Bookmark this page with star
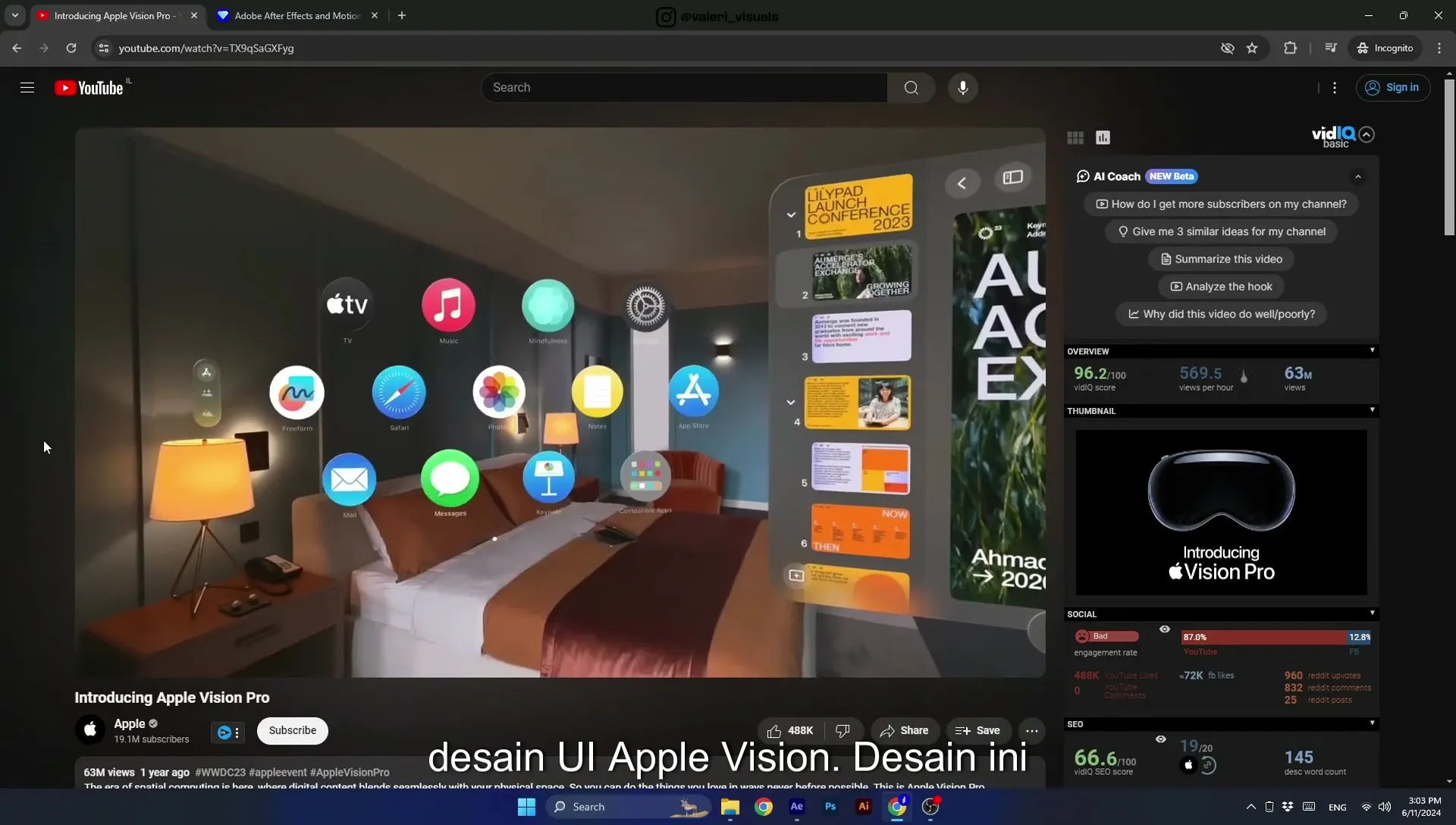 click(x=1252, y=49)
